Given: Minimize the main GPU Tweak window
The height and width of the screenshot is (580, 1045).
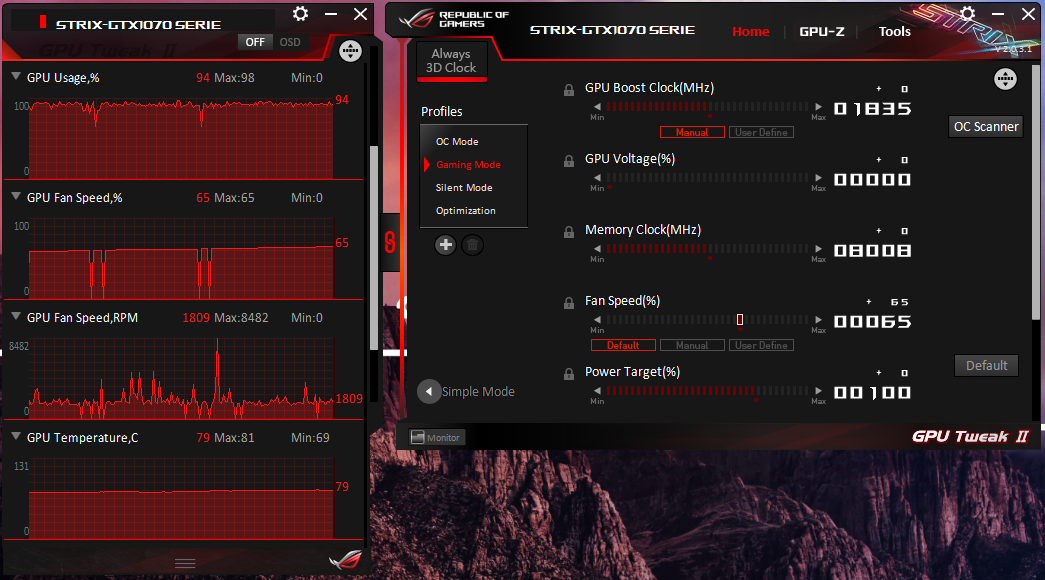Looking at the screenshot, I should pyautogui.click(x=998, y=14).
